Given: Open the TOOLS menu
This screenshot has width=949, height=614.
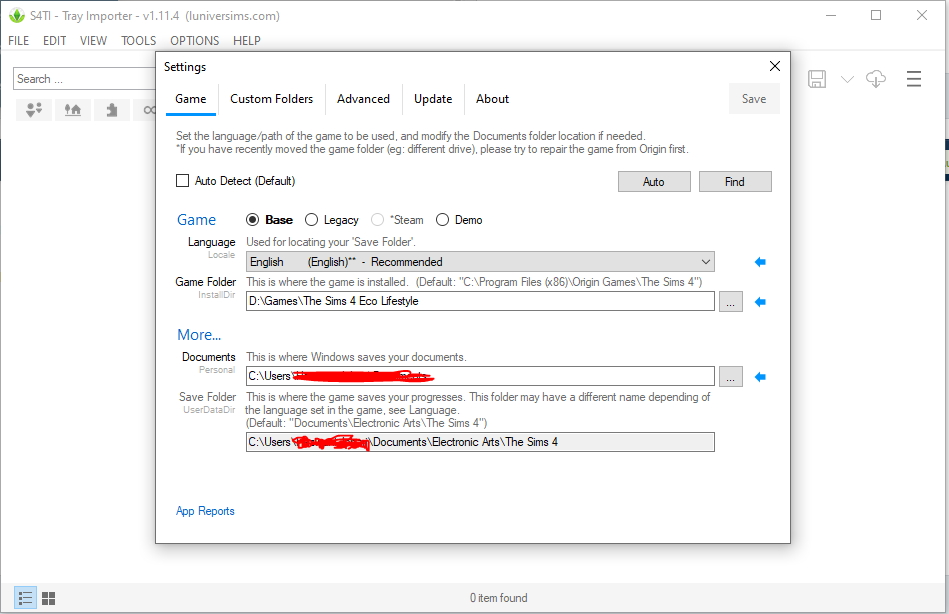Looking at the screenshot, I should [x=138, y=41].
